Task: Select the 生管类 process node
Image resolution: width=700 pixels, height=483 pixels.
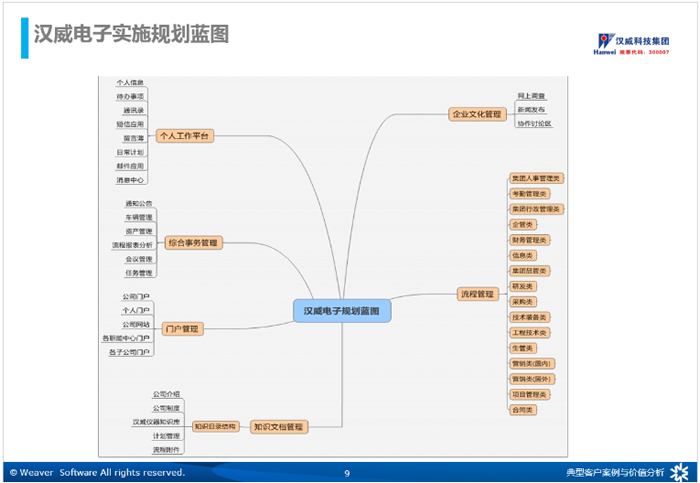Action: [523, 348]
